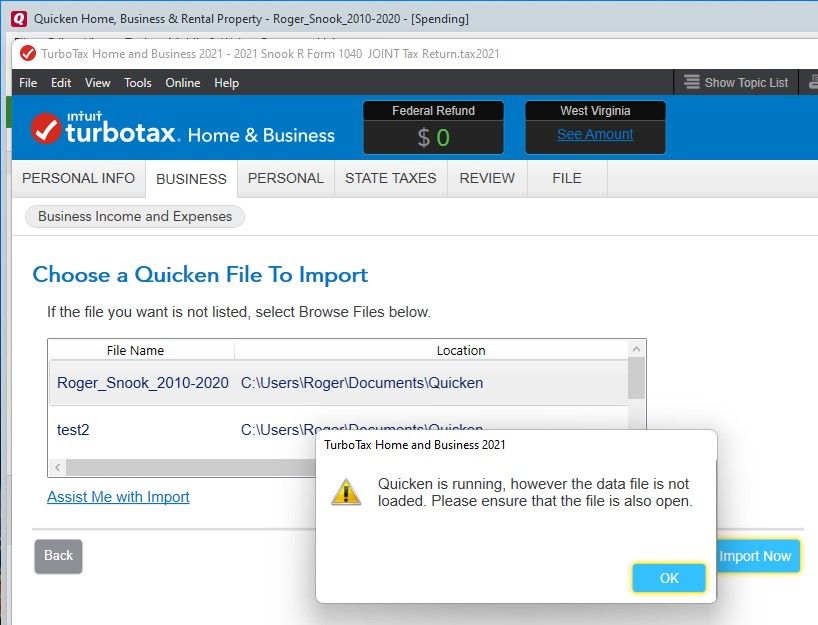Click the warning triangle icon in dialog
The height and width of the screenshot is (625, 818).
pos(346,492)
